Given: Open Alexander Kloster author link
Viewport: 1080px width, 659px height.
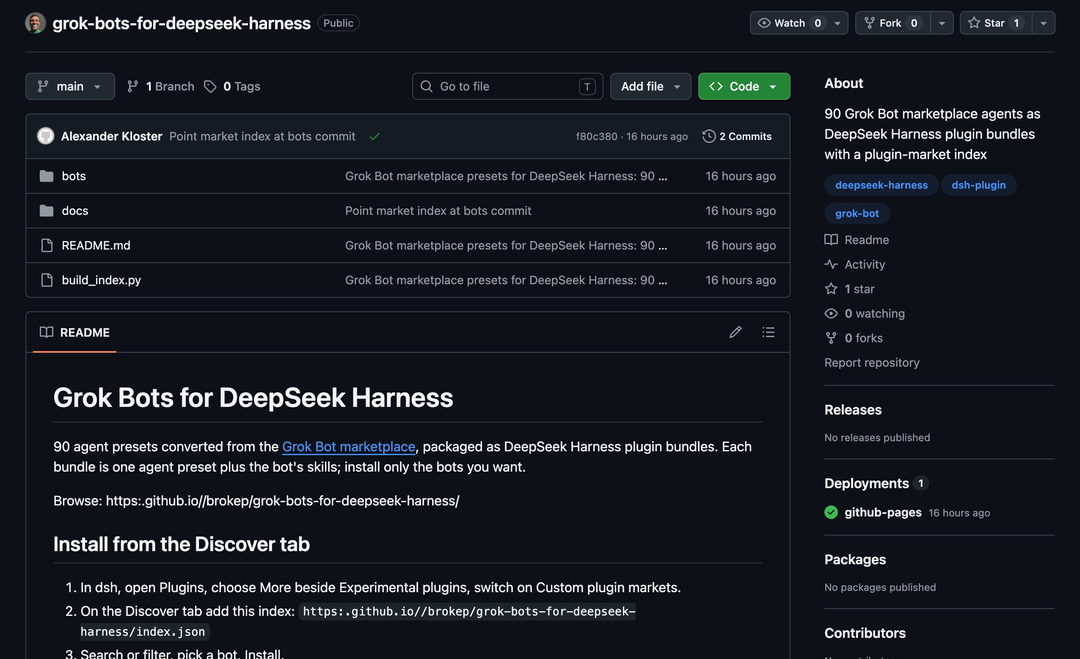Looking at the screenshot, I should (112, 136).
